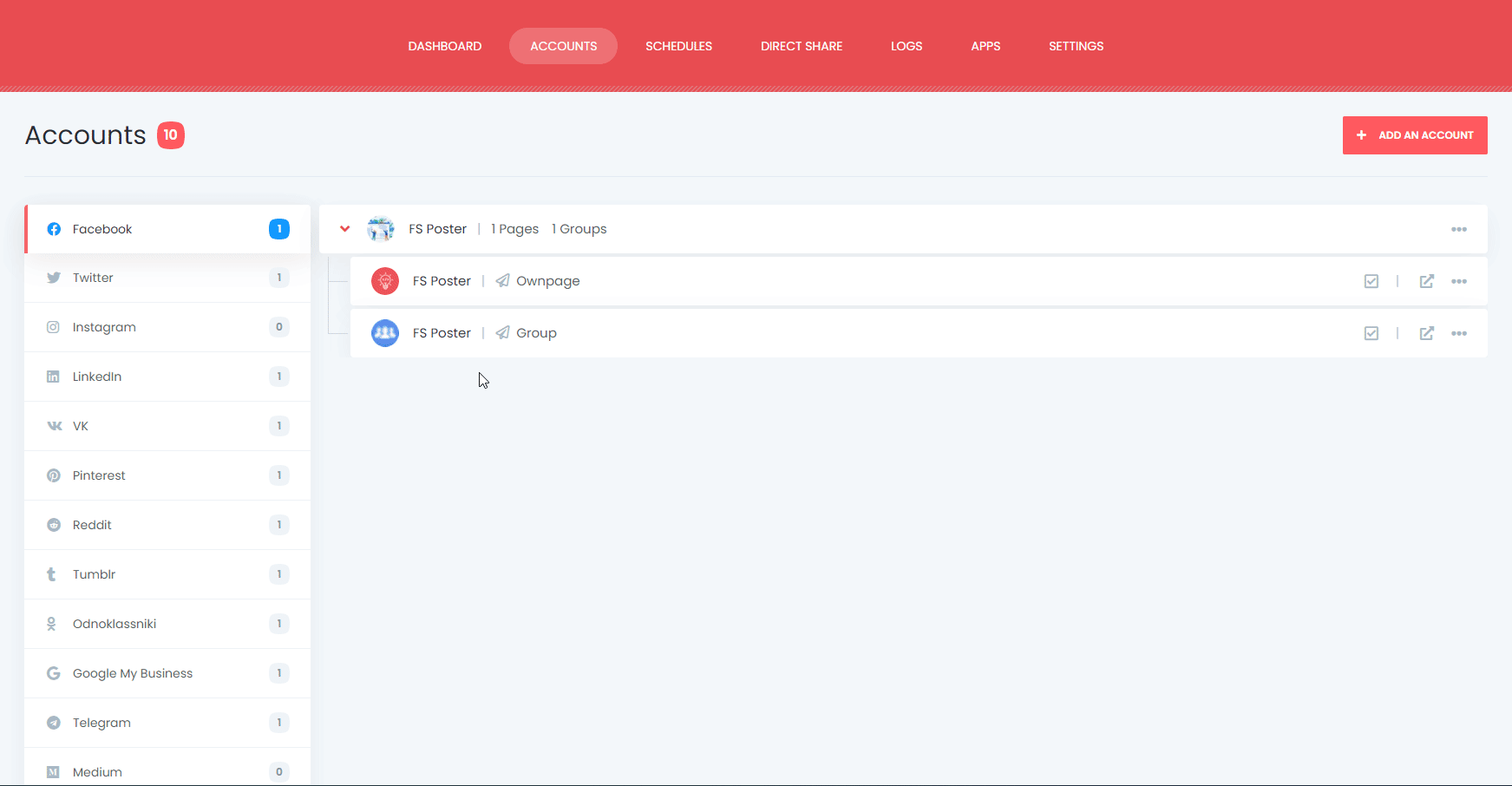Click the Ownpage label text
This screenshot has height=786, width=1512.
coord(547,281)
